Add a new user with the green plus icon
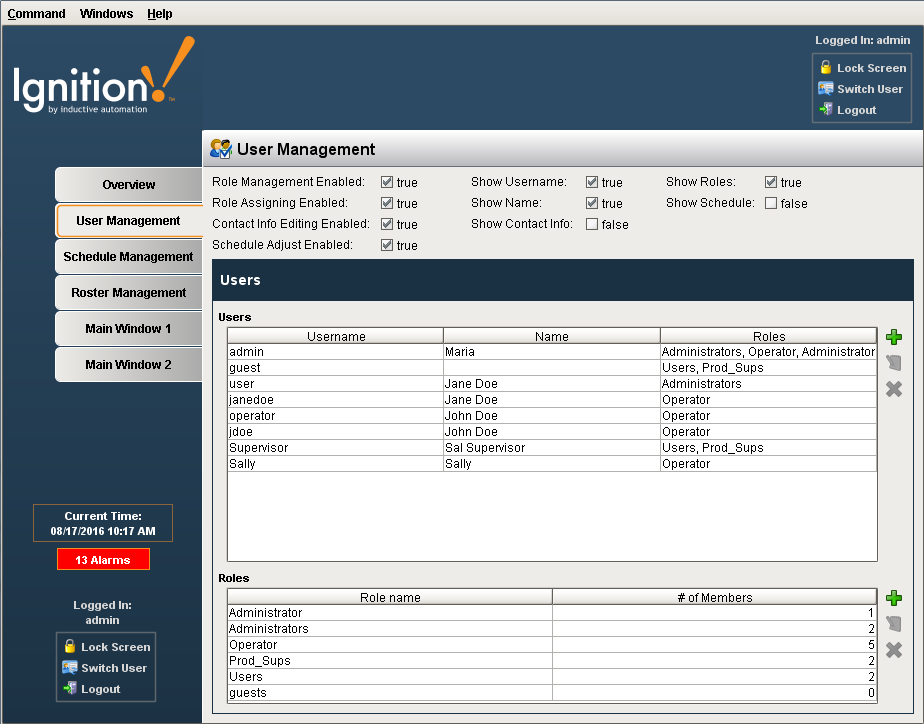Screen dimensions: 924x724 tap(893, 337)
